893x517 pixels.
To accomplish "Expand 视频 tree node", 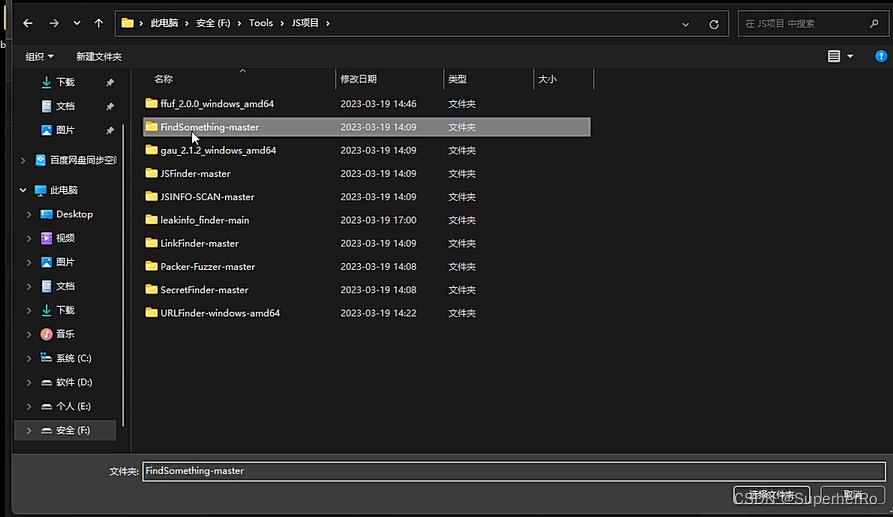I will click(29, 239).
